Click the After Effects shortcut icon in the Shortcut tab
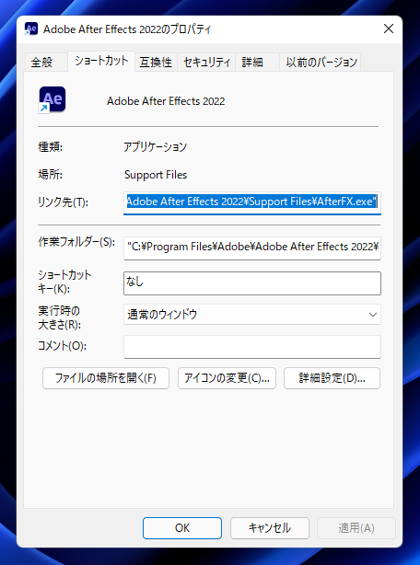The image size is (420, 565). tap(52, 100)
